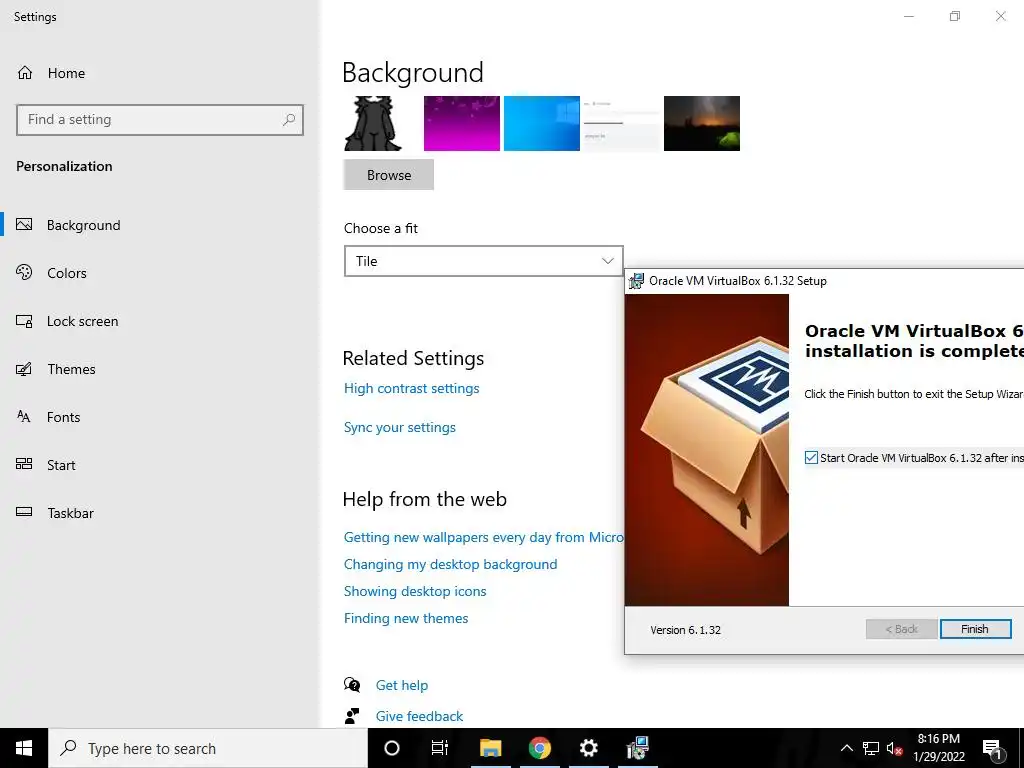Open File Explorer from the taskbar
The height and width of the screenshot is (768, 1024).
(x=490, y=748)
